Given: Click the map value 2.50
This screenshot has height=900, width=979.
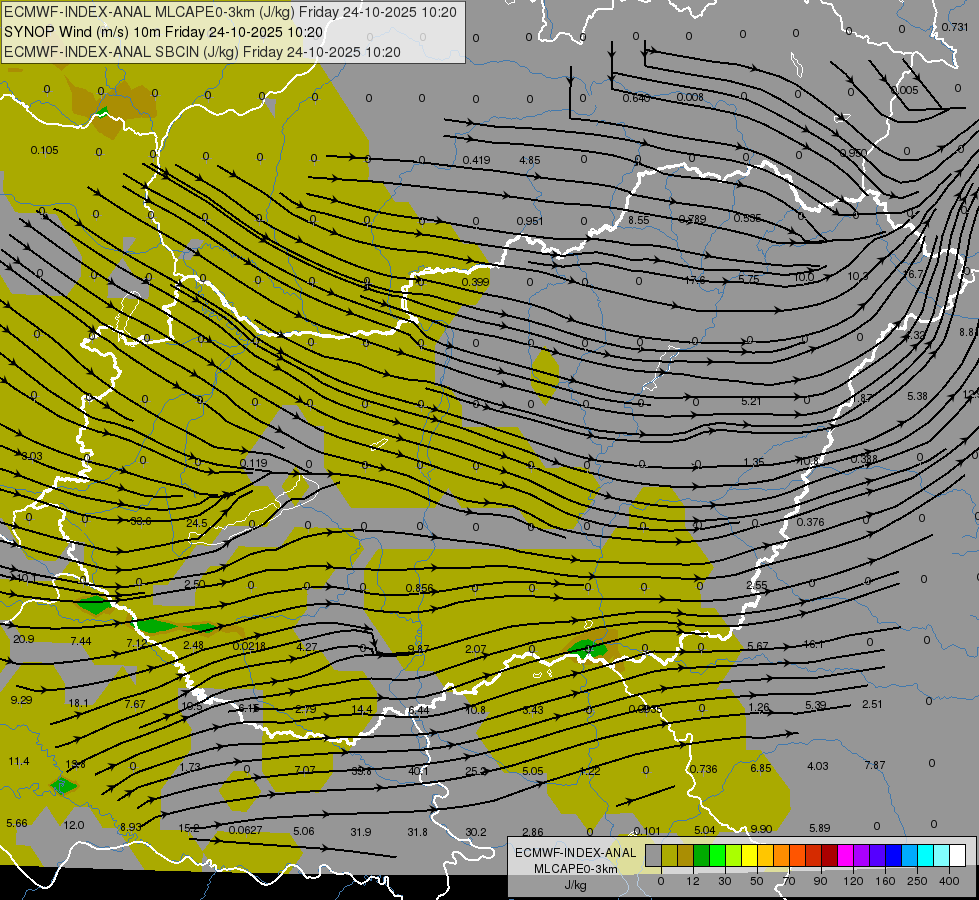Looking at the screenshot, I should click(195, 584).
